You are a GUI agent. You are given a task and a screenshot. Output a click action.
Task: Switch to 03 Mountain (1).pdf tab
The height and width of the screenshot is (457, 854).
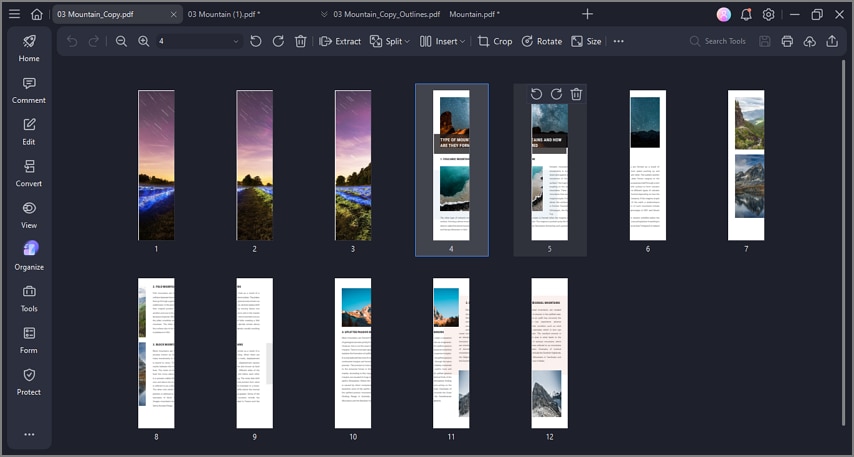(x=224, y=14)
